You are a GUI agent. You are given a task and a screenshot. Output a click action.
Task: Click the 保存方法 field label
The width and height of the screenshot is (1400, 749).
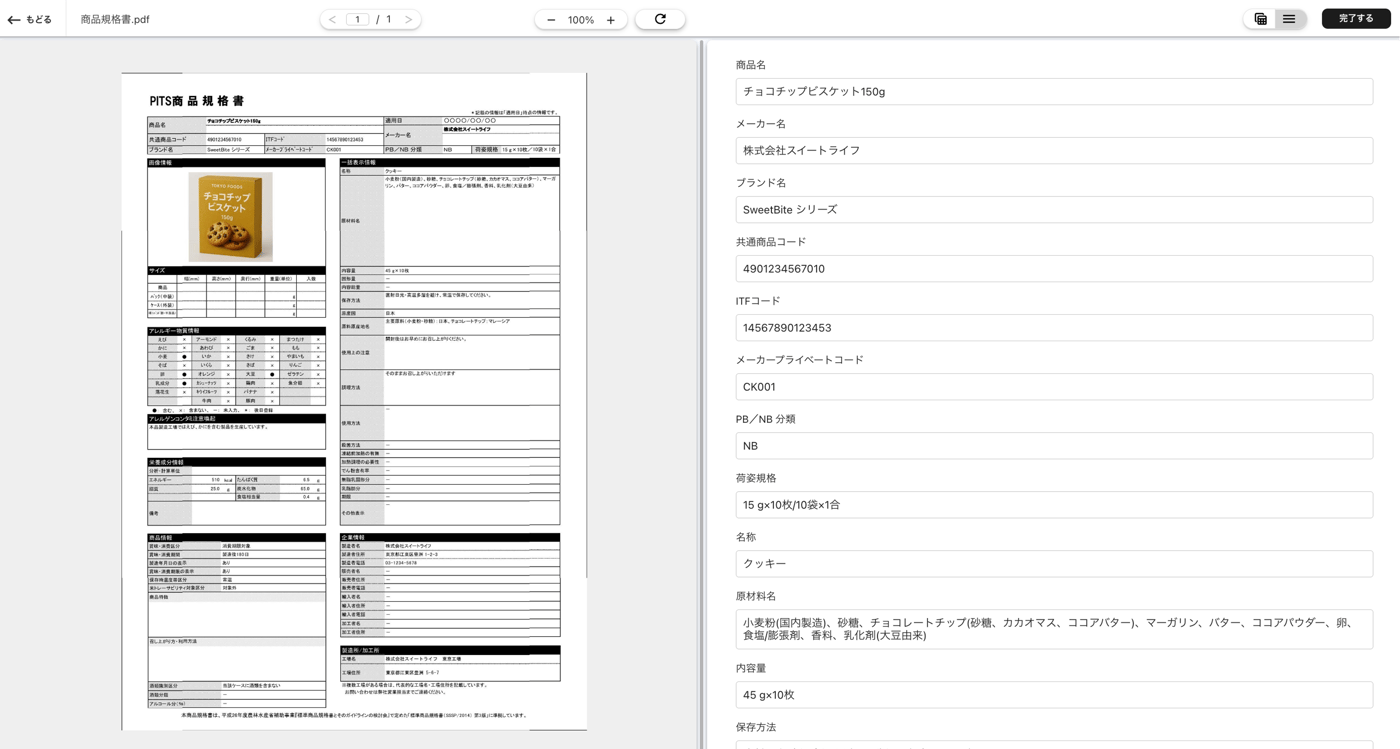(x=756, y=727)
